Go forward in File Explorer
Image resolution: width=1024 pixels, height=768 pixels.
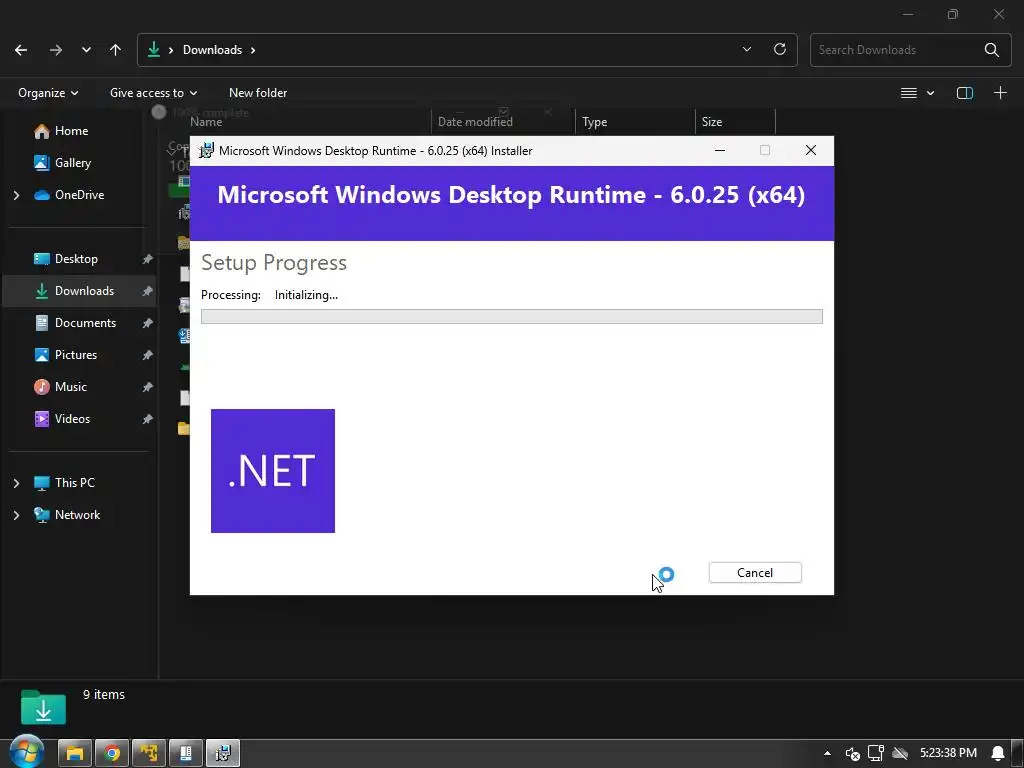click(56, 50)
